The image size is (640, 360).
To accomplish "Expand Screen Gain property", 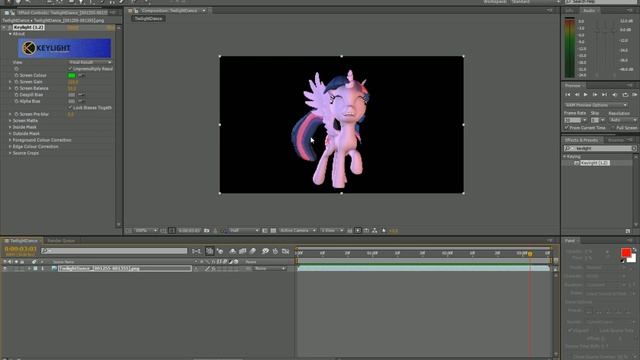I will (x=10, y=82).
